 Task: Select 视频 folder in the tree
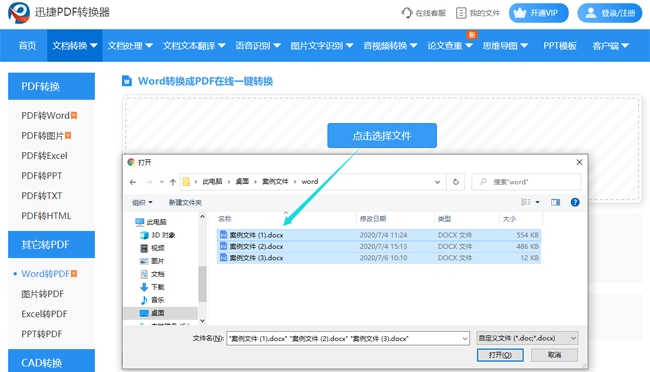point(152,248)
